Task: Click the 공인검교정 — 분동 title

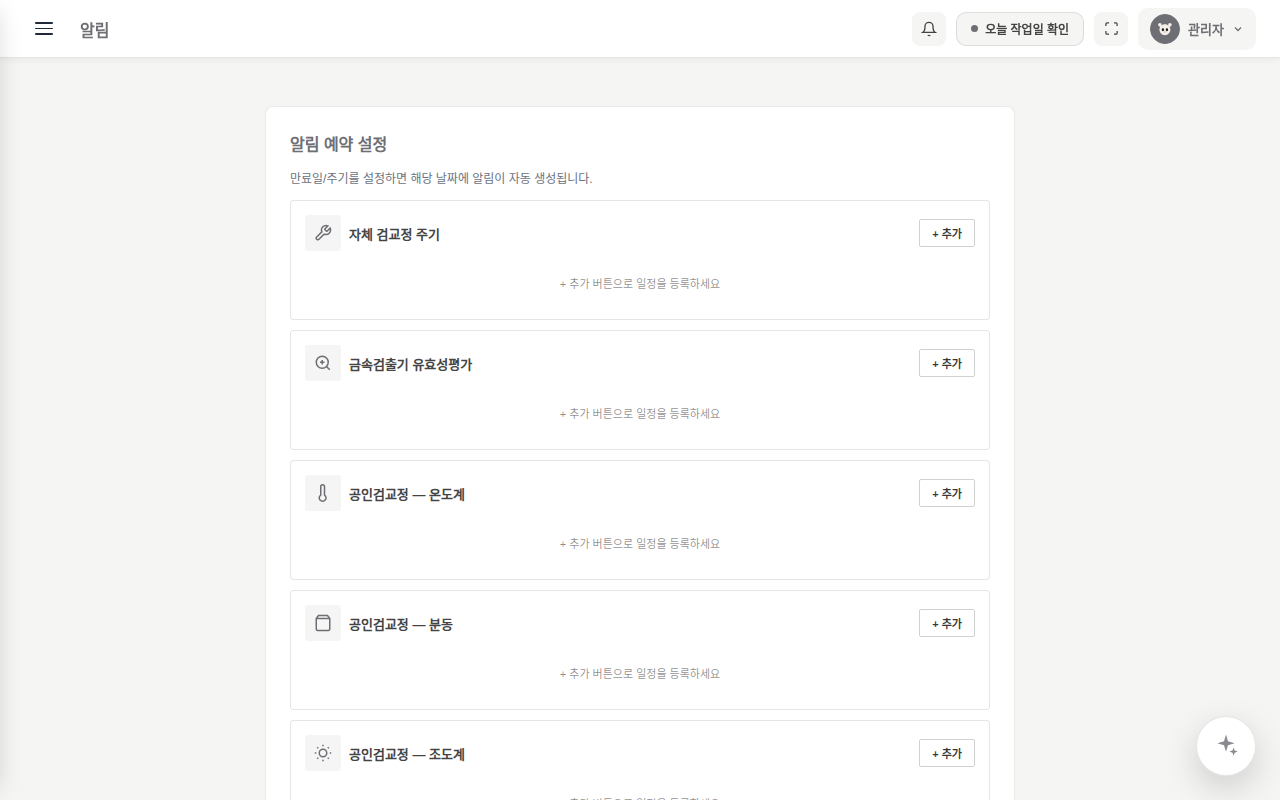Action: point(401,625)
